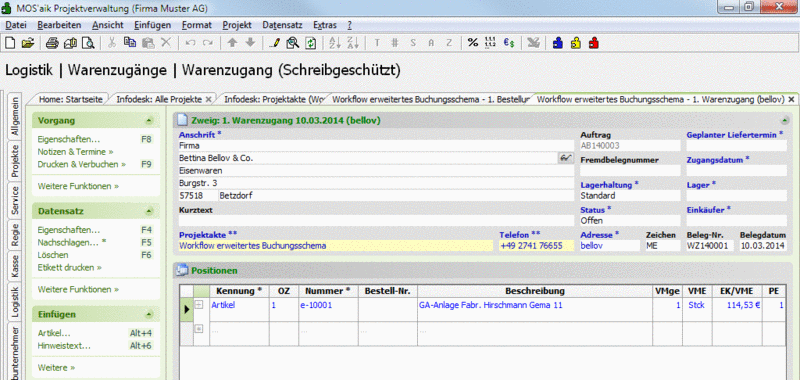
Task: Select the Logistik vertical sidebar tab
Action: coord(15,301)
